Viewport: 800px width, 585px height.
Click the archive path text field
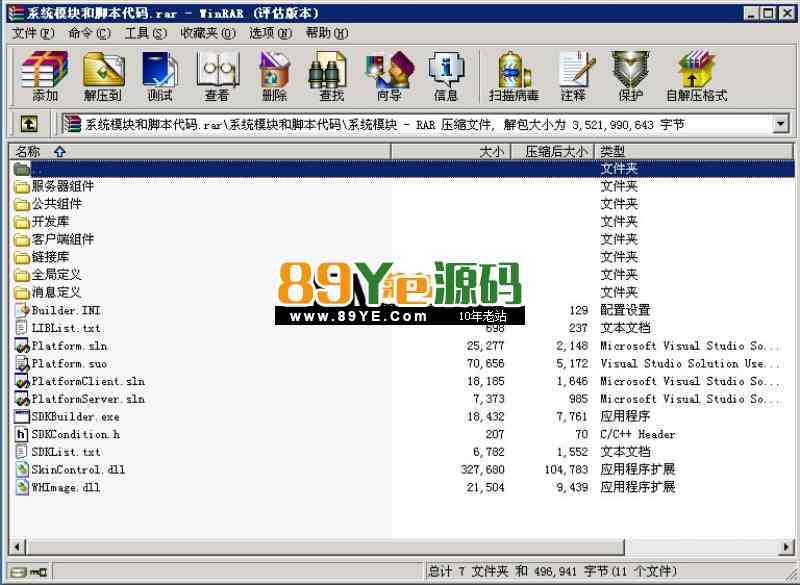(416, 124)
